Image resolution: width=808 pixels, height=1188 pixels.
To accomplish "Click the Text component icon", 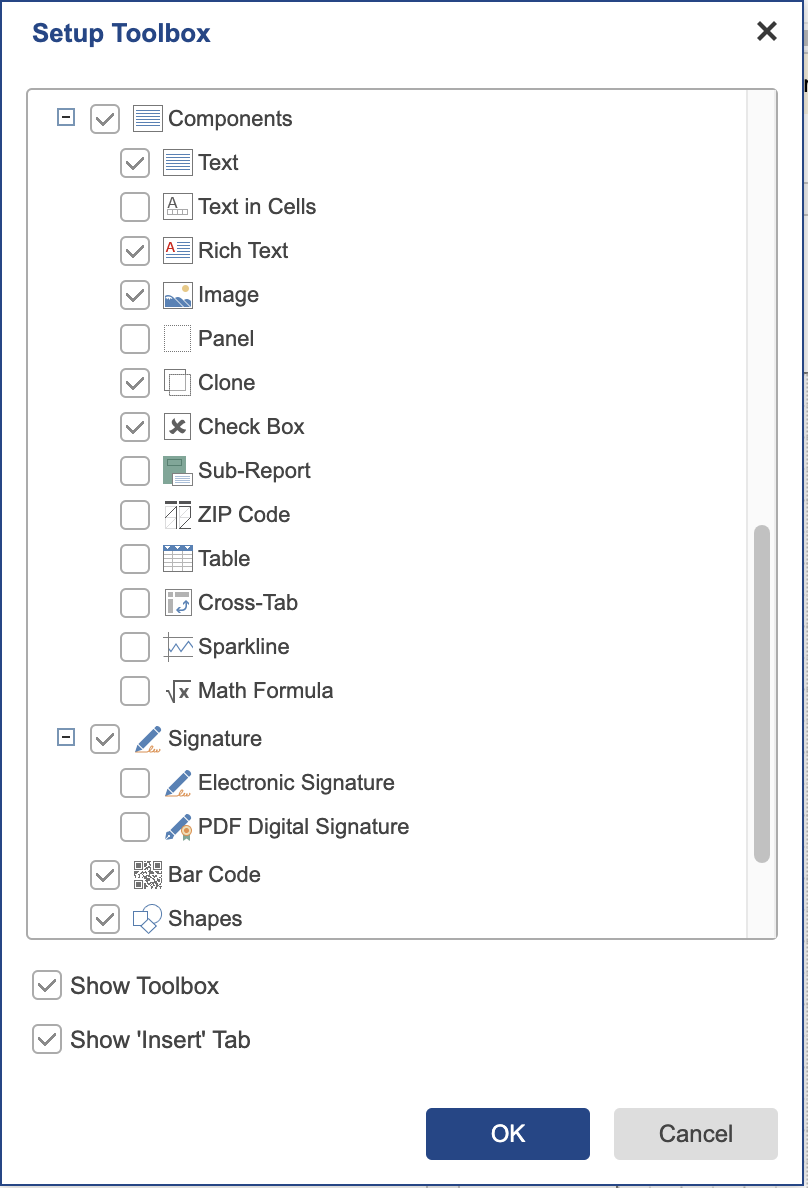I will pos(177,163).
